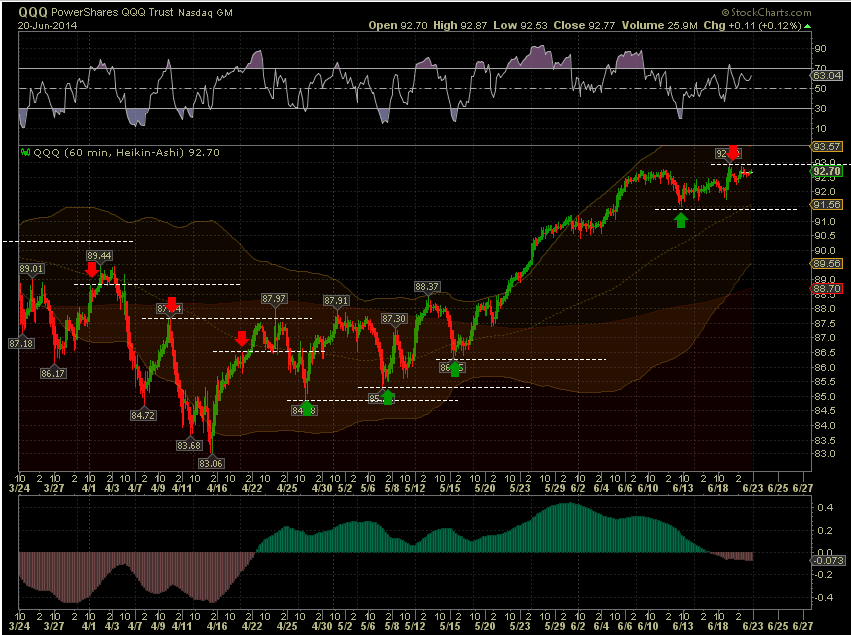
Task: Click the Nasdaq GM exchange label
Action: coord(205,12)
